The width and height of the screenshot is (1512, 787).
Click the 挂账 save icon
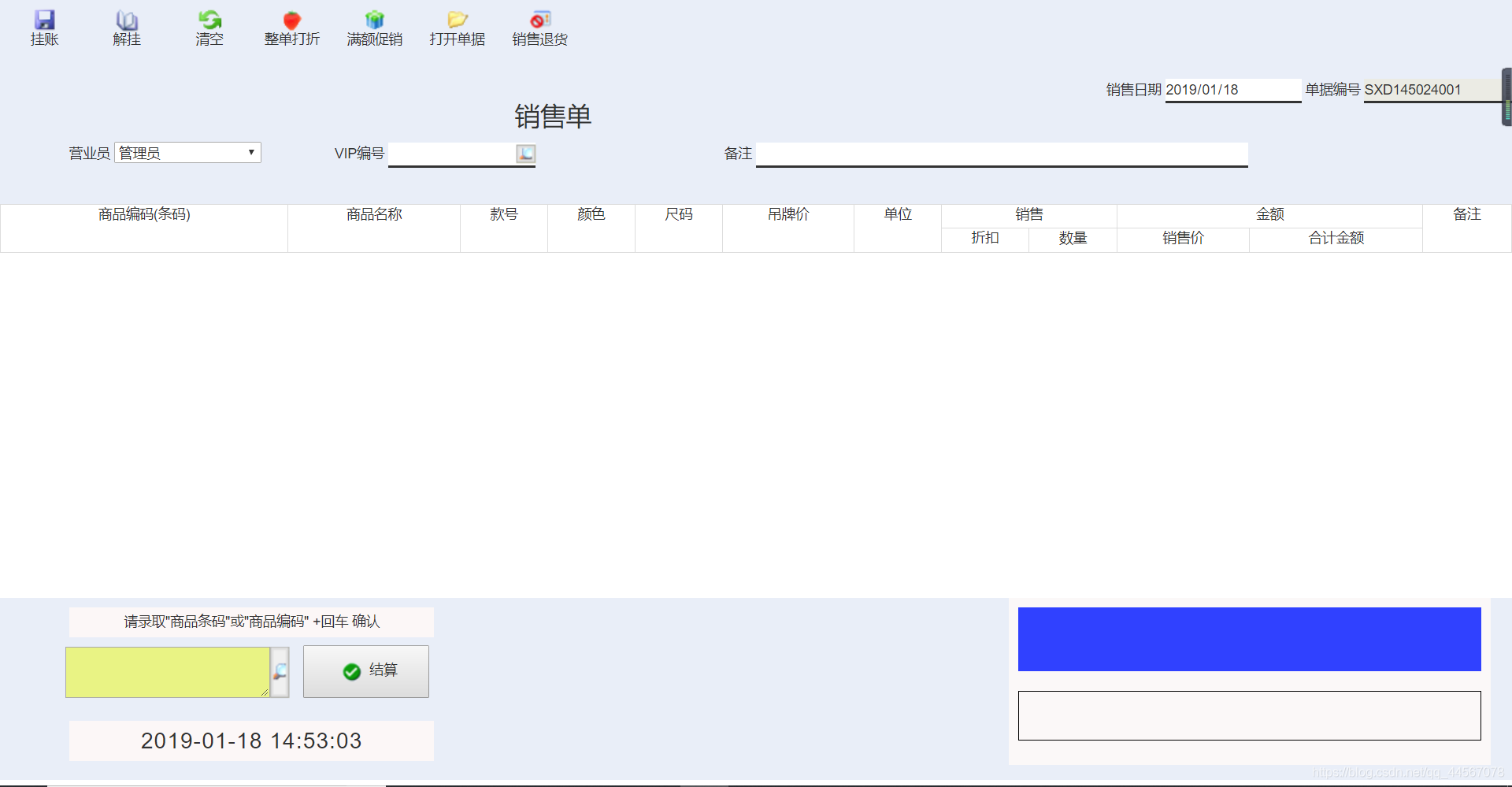(45, 20)
